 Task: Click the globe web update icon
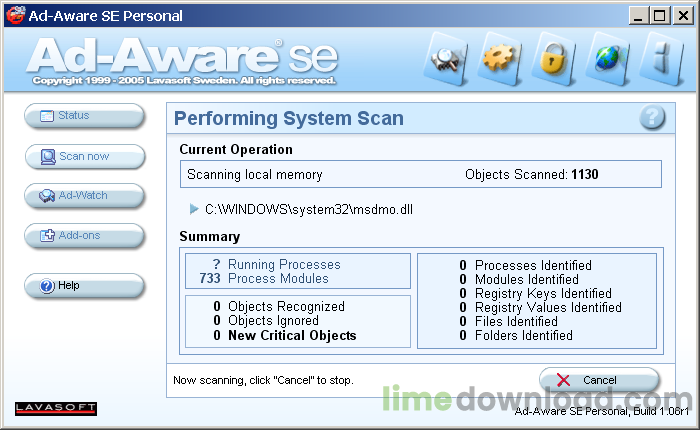coord(608,59)
